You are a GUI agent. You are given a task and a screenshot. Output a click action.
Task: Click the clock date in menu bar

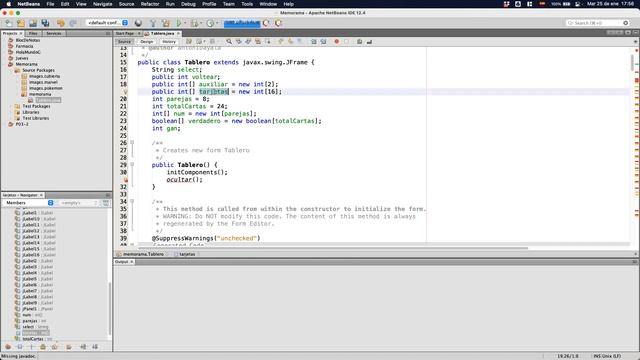tap(611, 4)
